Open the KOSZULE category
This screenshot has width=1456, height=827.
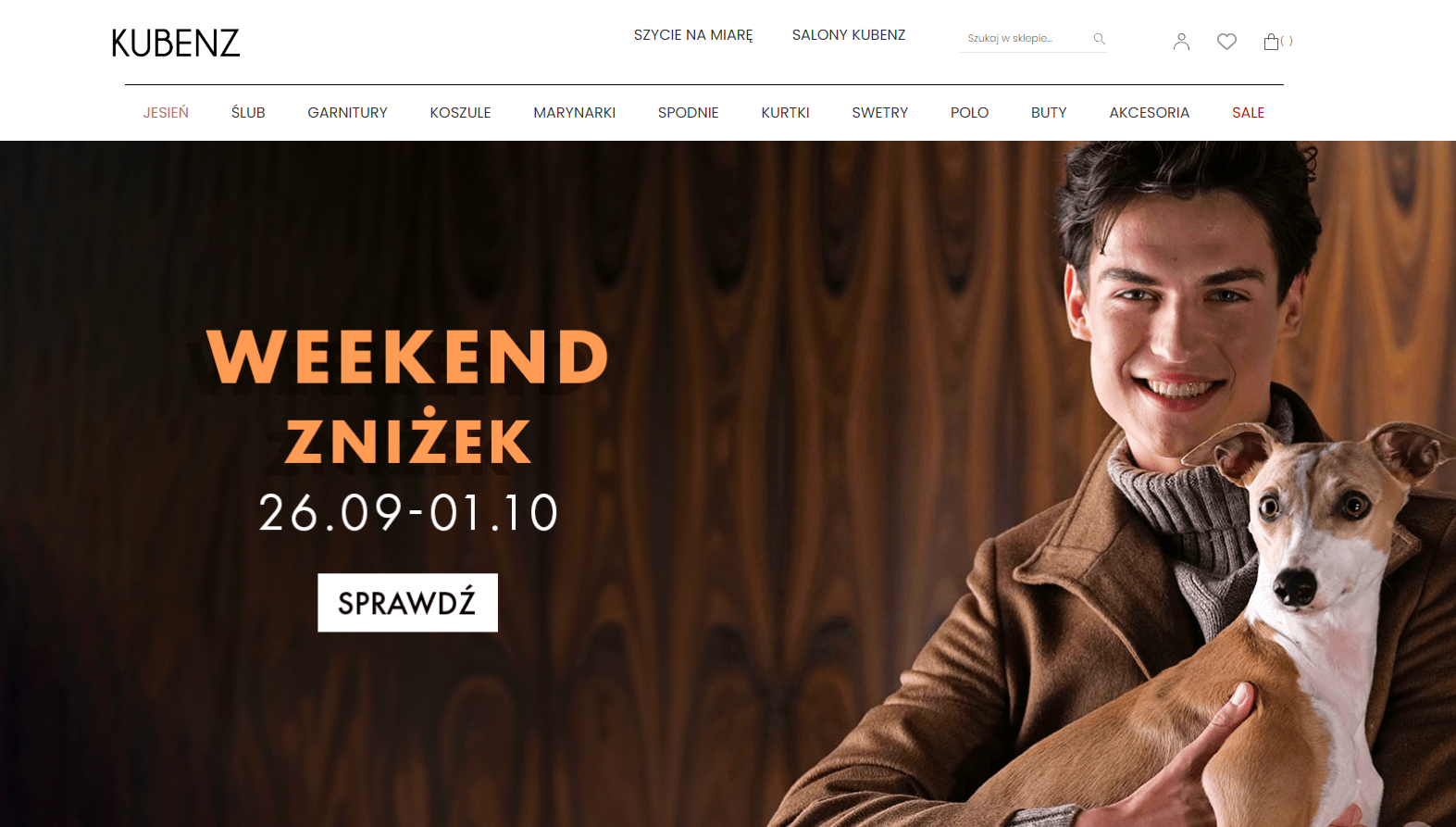coord(460,113)
